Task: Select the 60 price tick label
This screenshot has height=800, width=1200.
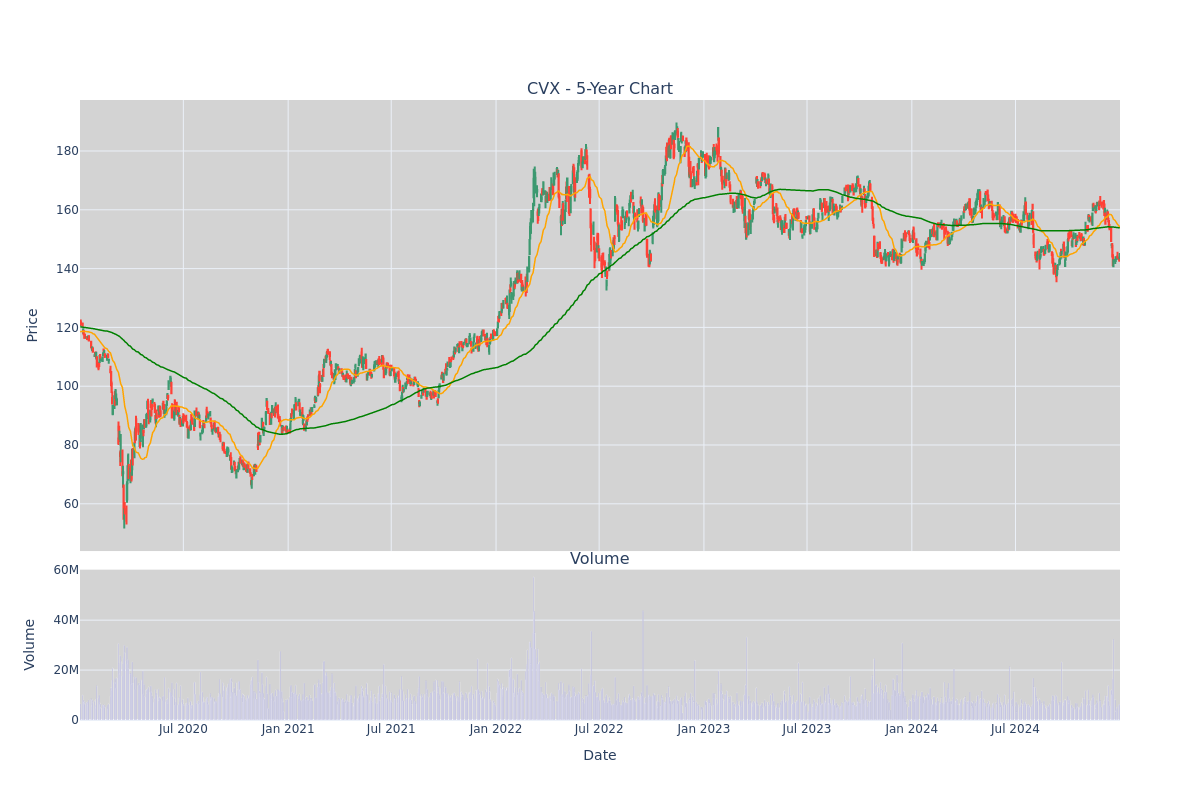Action: [71, 504]
